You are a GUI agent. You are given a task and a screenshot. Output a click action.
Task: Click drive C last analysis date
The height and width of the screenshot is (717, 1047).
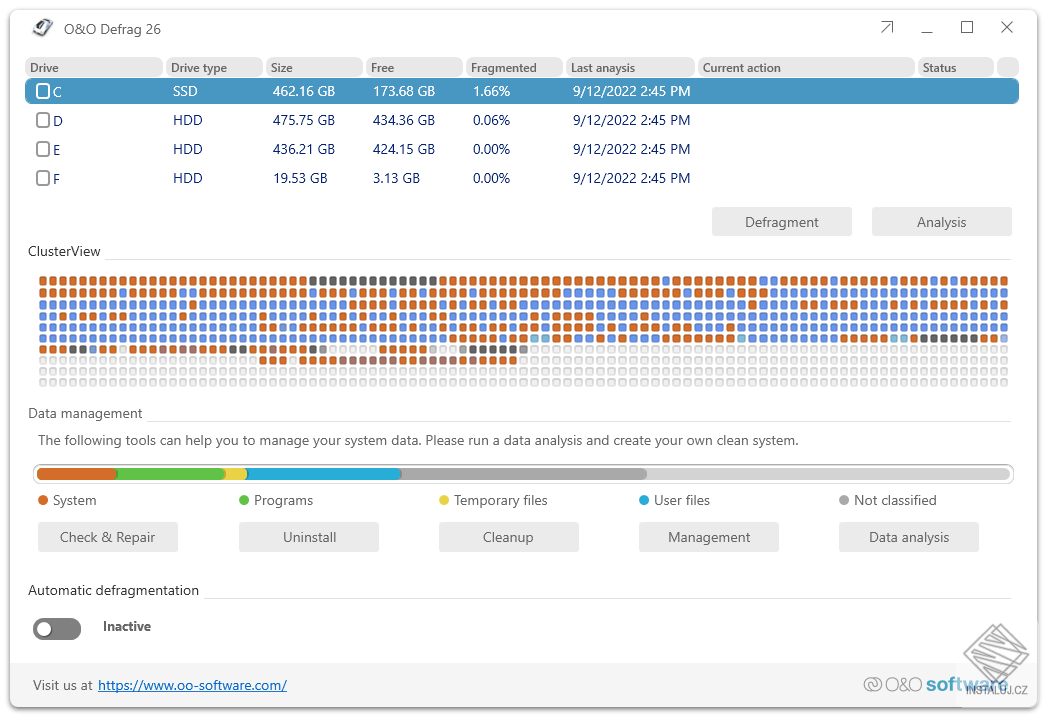[x=632, y=91]
